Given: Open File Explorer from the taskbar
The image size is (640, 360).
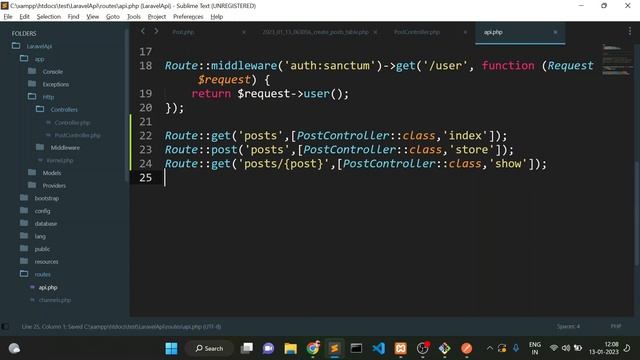Looking at the screenshot, I should tap(291, 348).
